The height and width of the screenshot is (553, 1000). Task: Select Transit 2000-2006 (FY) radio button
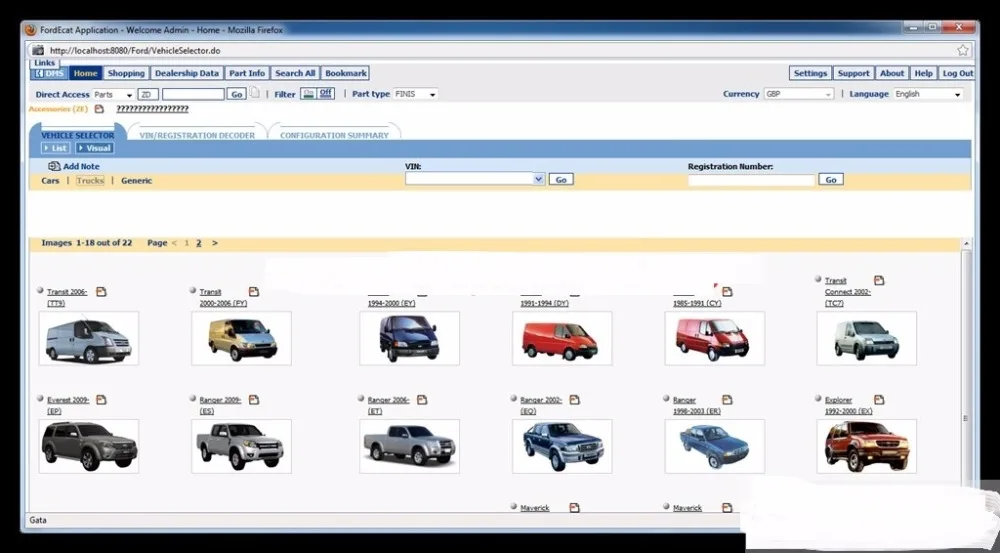click(x=193, y=290)
